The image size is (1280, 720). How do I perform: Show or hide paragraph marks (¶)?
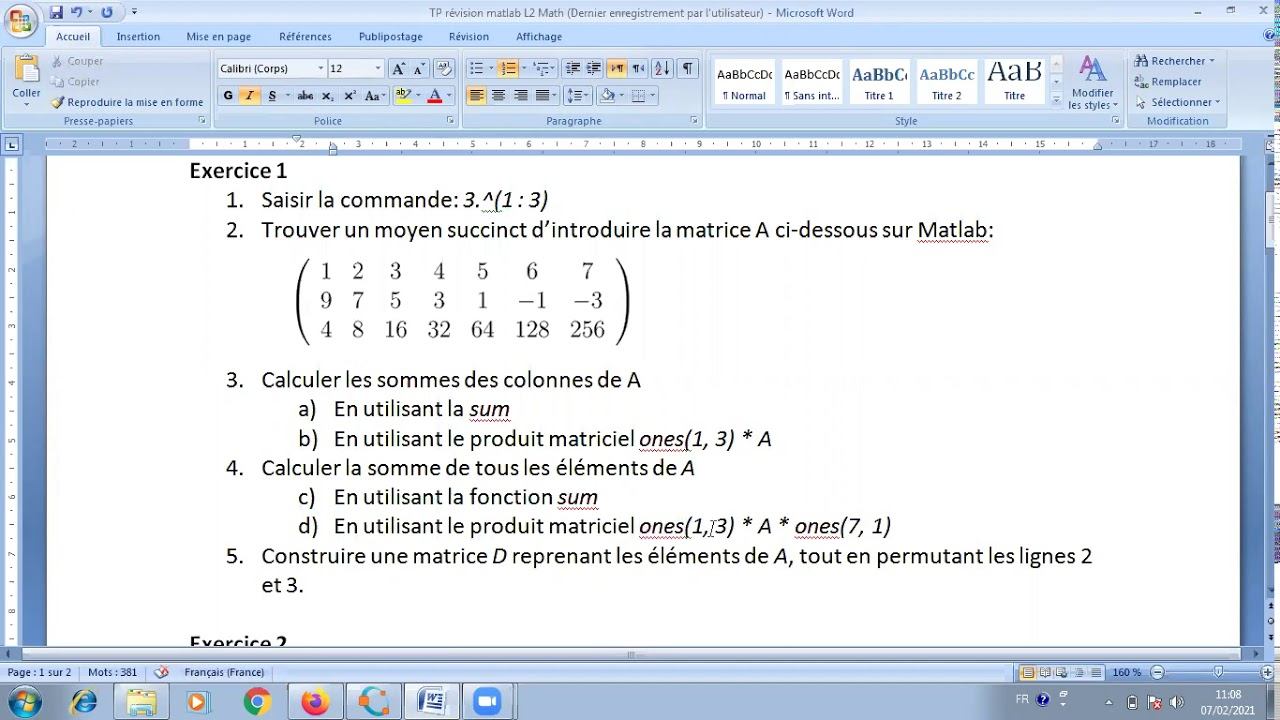point(688,68)
